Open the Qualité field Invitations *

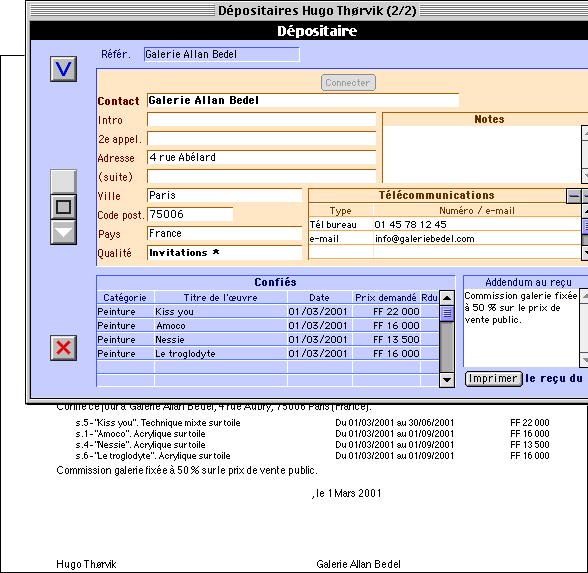tap(224, 253)
